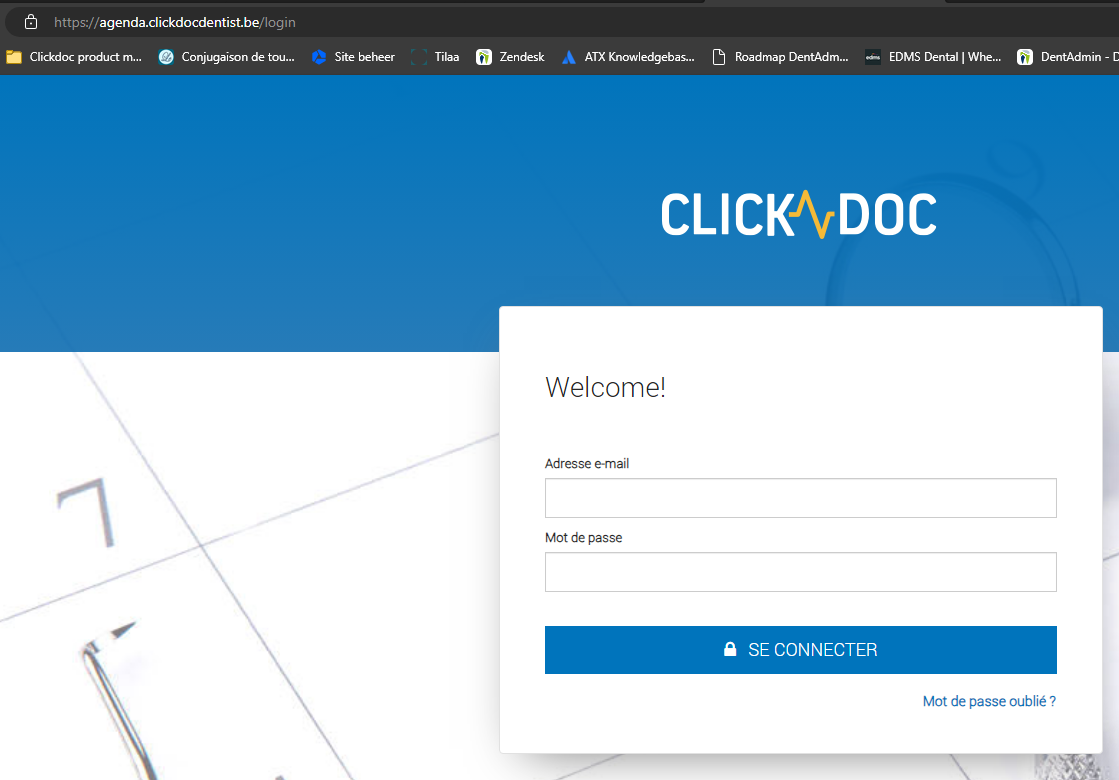Open the Clickdoc product bookmark folder
Viewport: 1119px width, 780px height.
pos(75,57)
